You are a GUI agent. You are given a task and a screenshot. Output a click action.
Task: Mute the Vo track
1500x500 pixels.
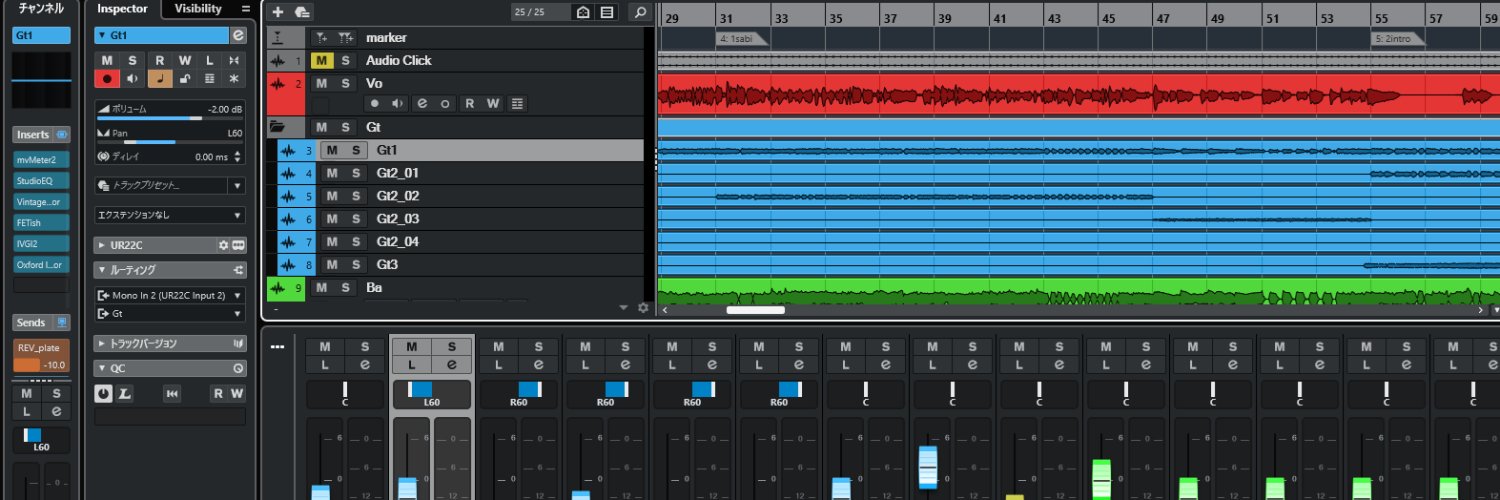[320, 83]
